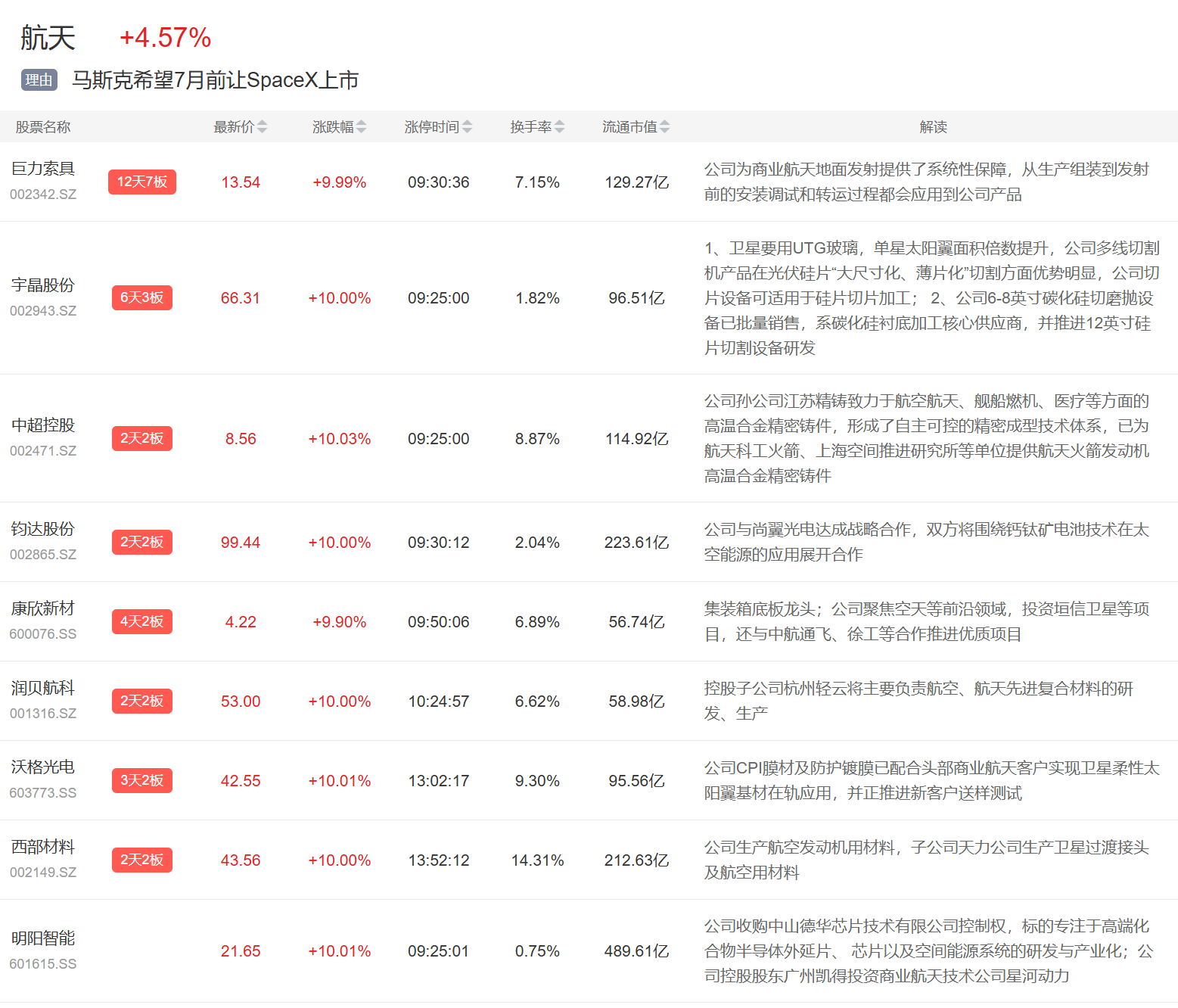This screenshot has height=1008, width=1178.
Task: Click 西部材料 stock code 002149.SZ
Action: [x=43, y=873]
